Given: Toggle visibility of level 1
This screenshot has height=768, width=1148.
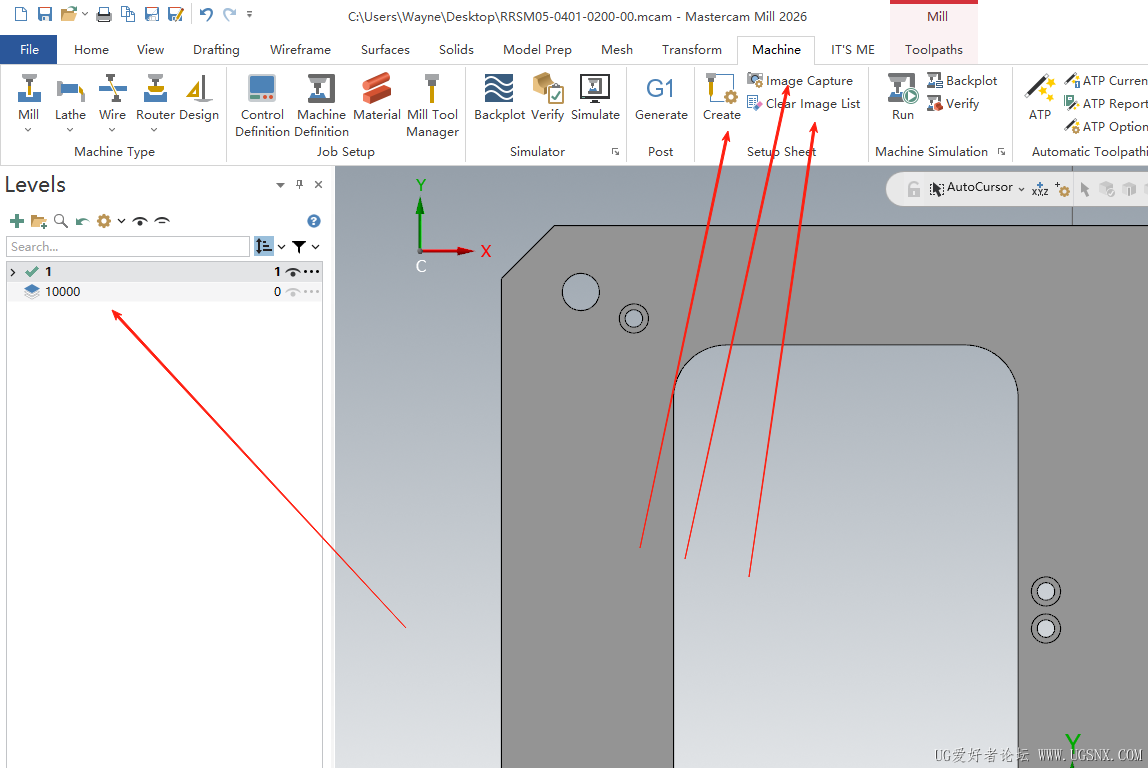Looking at the screenshot, I should 293,272.
